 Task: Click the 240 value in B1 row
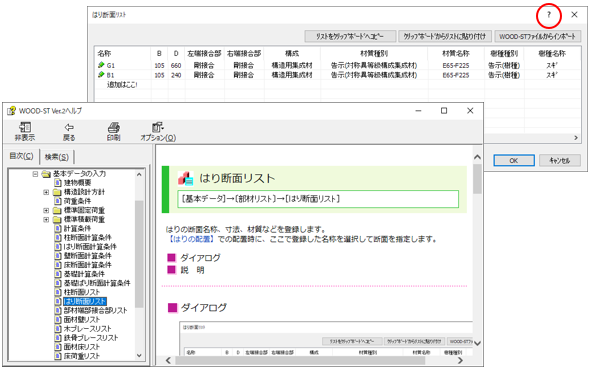[x=176, y=75]
